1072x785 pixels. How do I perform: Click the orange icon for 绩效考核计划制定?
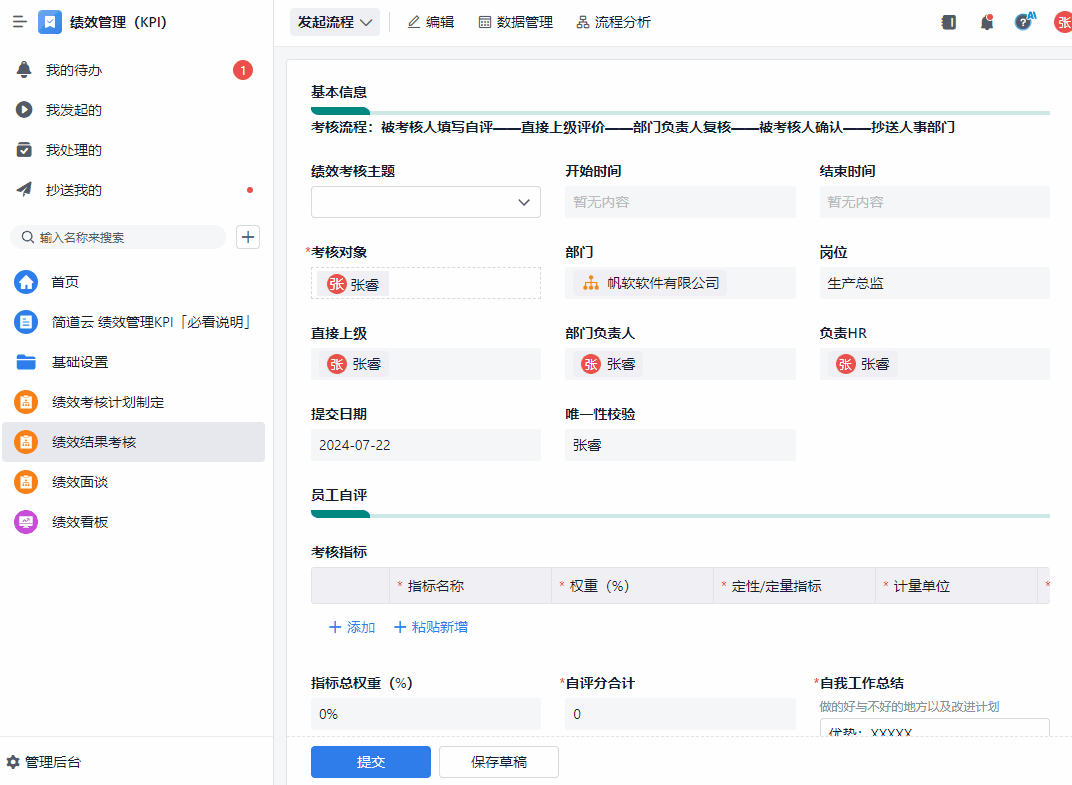[x=26, y=402]
